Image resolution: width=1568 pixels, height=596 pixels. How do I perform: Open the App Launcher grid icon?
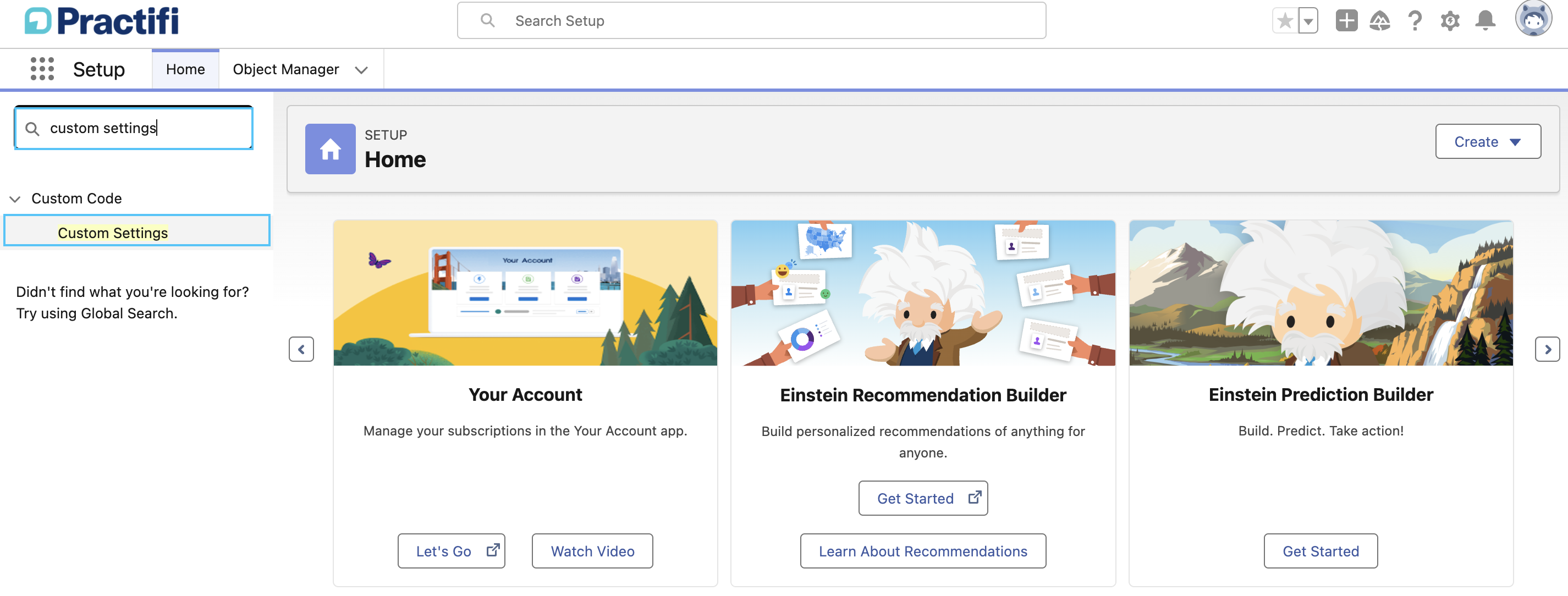pyautogui.click(x=42, y=69)
